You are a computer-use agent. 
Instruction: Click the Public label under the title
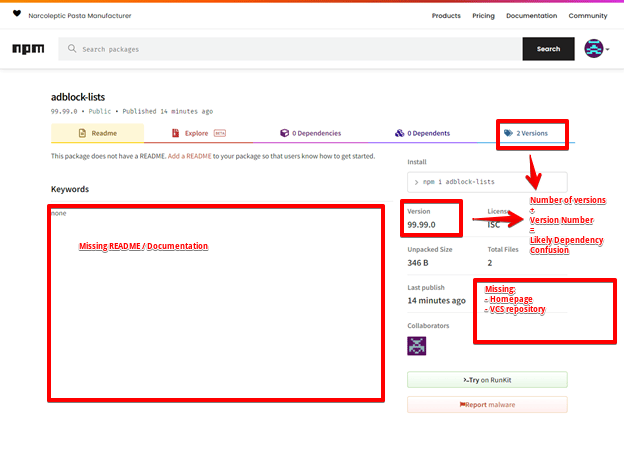(99, 111)
